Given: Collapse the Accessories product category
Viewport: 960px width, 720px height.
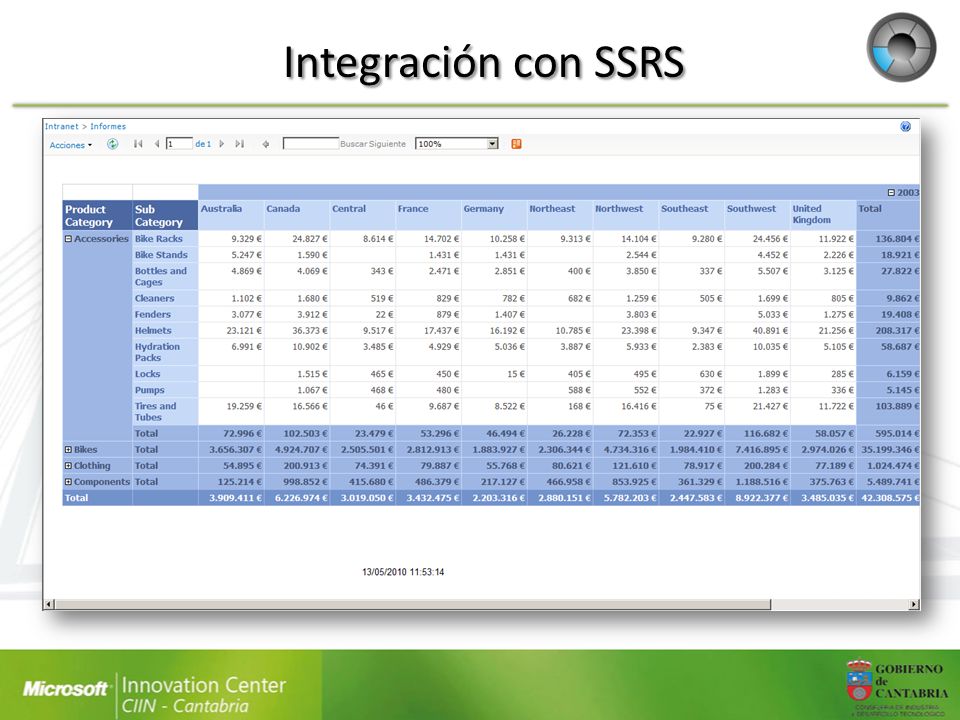Looking at the screenshot, I should pos(69,239).
